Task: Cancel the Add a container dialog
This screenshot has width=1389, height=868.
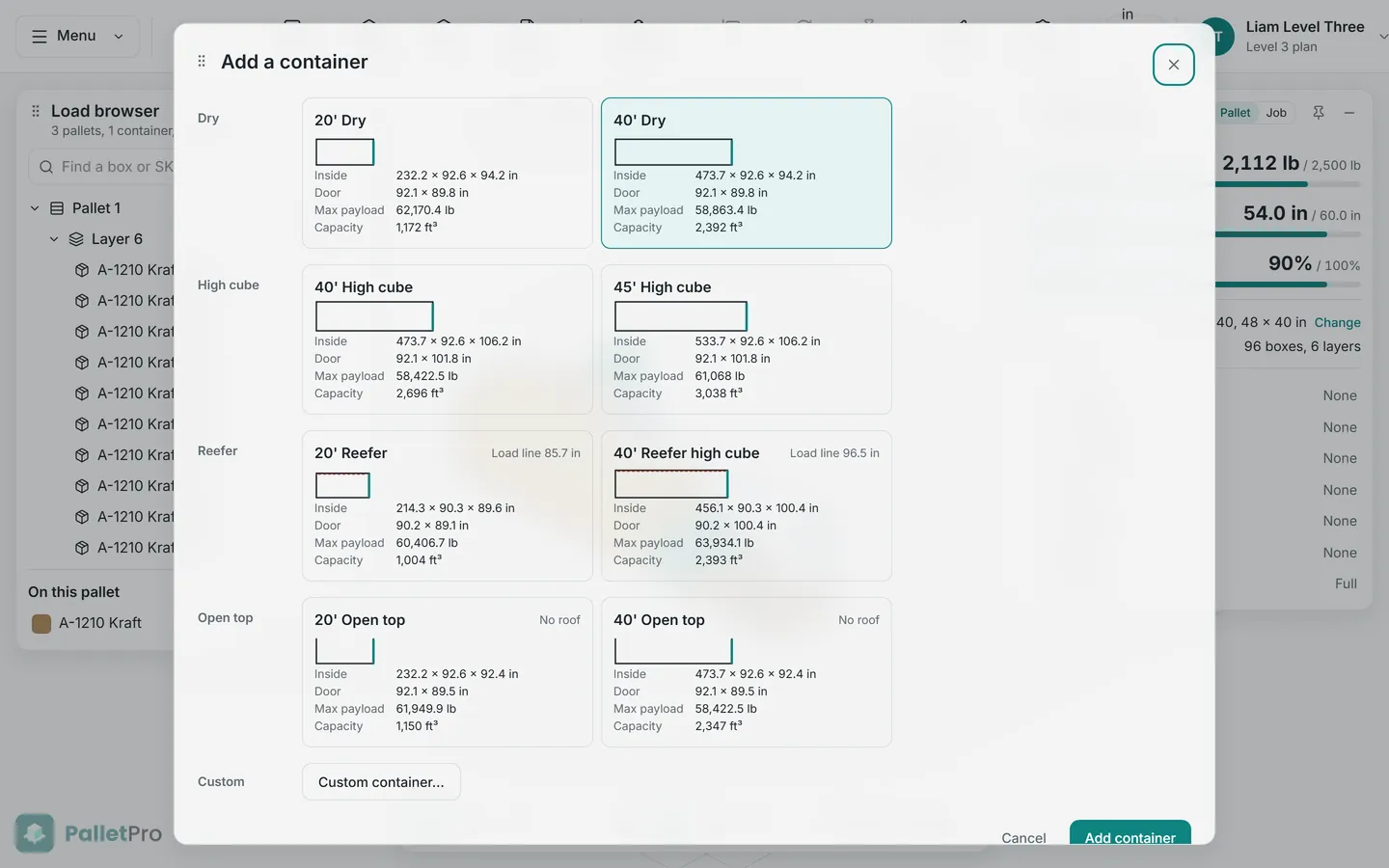Action: coord(1023,837)
